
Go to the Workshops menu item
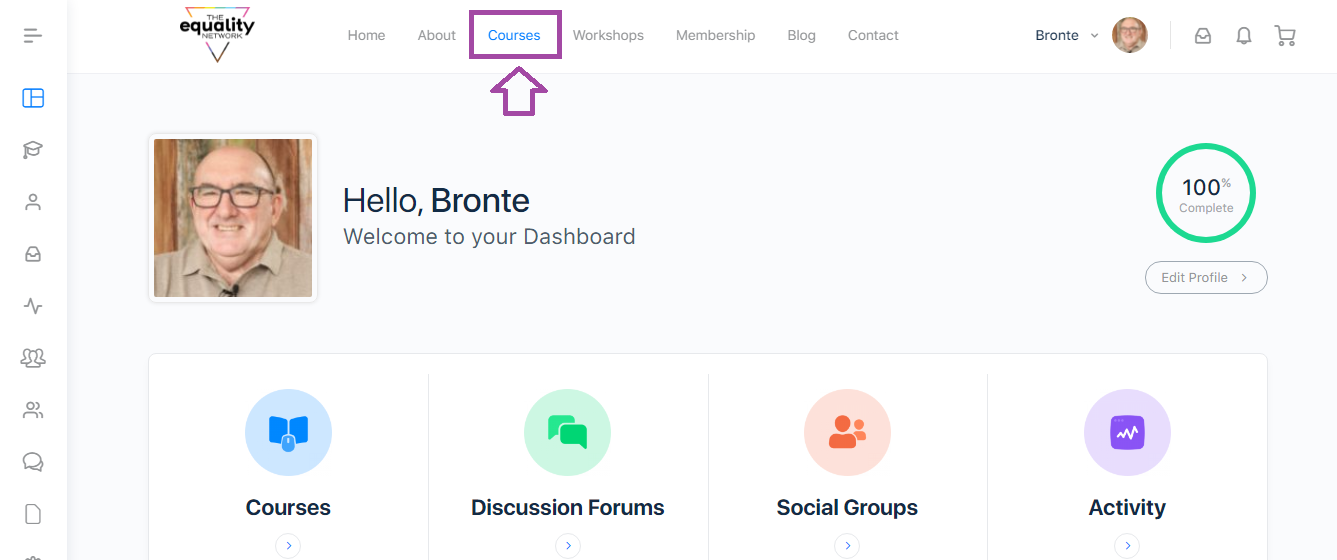(x=608, y=35)
